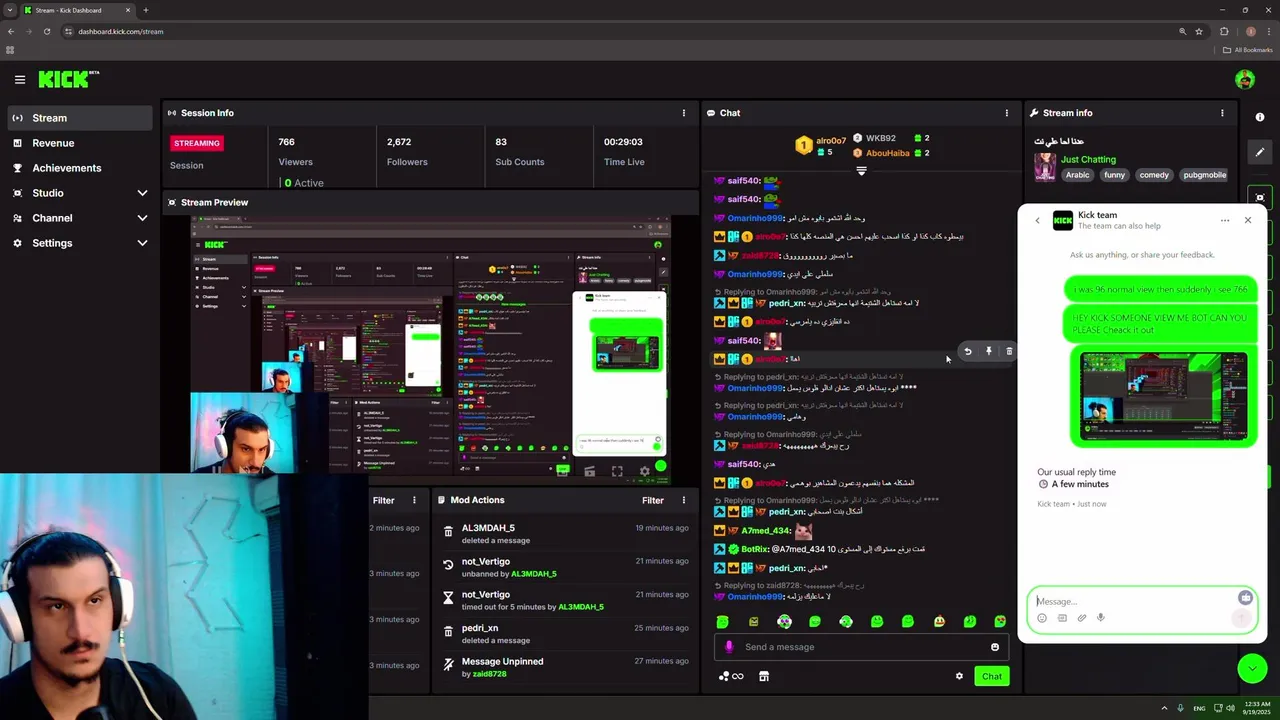Send message arrow in support widget
The image size is (1280, 720).
[x=1241, y=618]
